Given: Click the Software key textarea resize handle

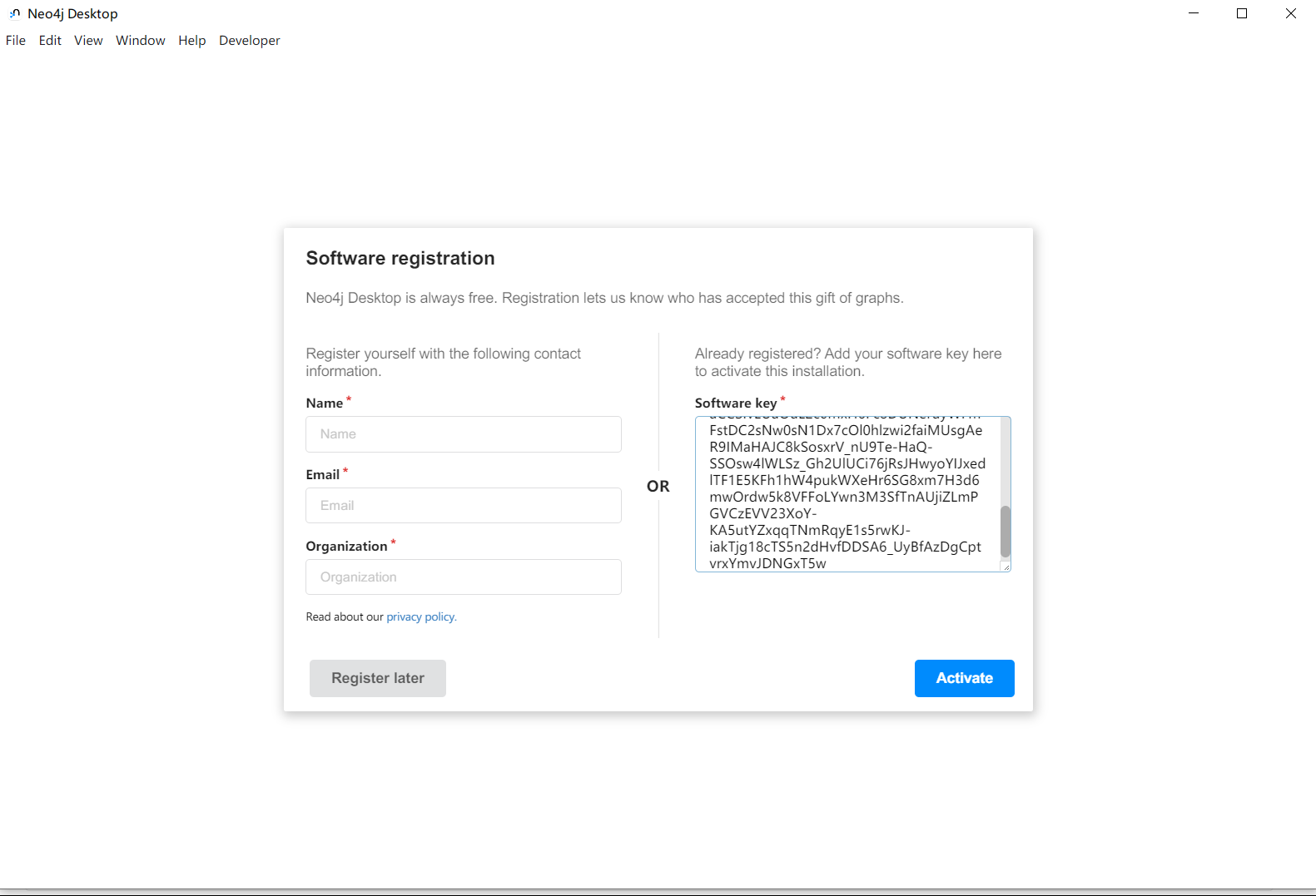Looking at the screenshot, I should 1006,567.
